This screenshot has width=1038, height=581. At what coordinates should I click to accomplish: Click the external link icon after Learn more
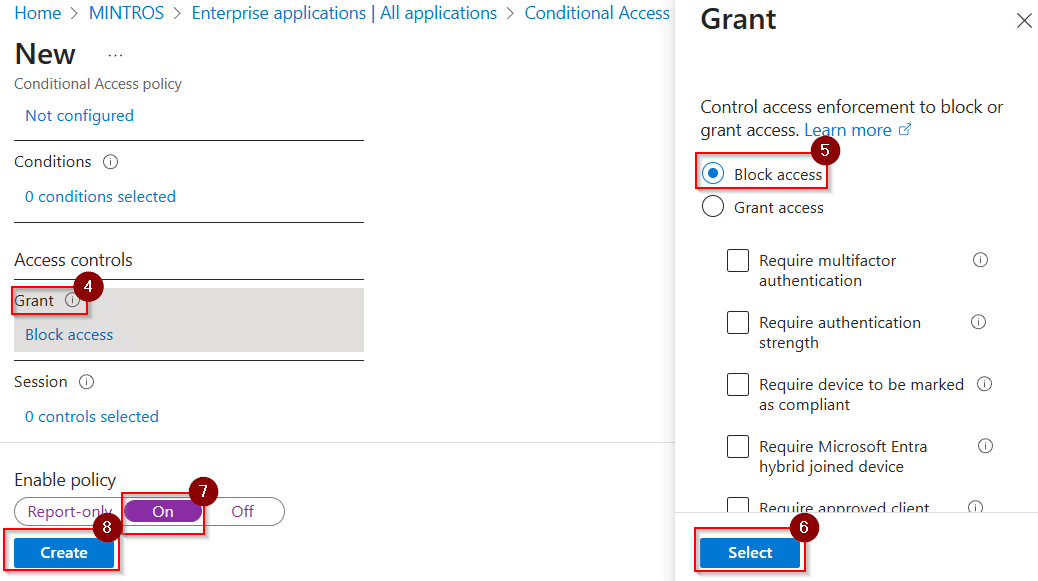905,129
